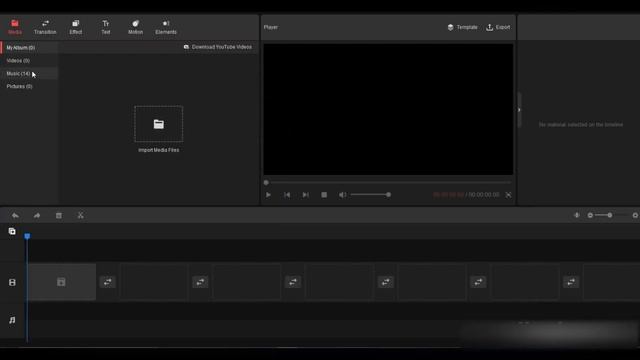Mute the player volume speaker icon

[342, 195]
